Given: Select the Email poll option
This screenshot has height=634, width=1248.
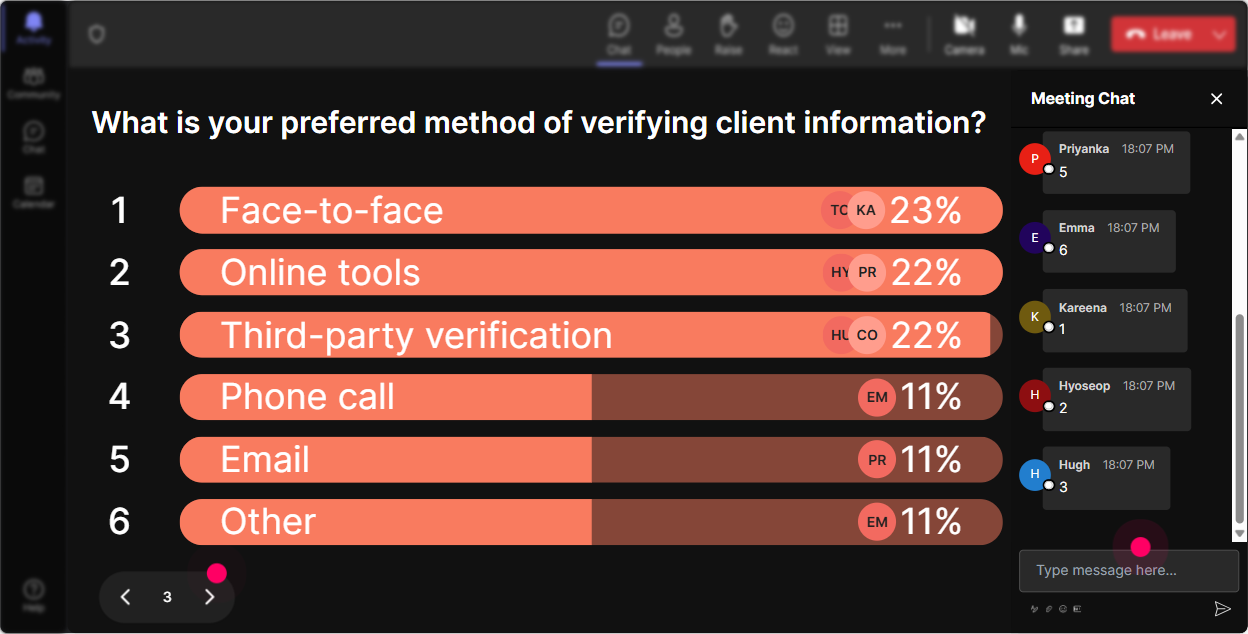Looking at the screenshot, I should tap(591, 459).
